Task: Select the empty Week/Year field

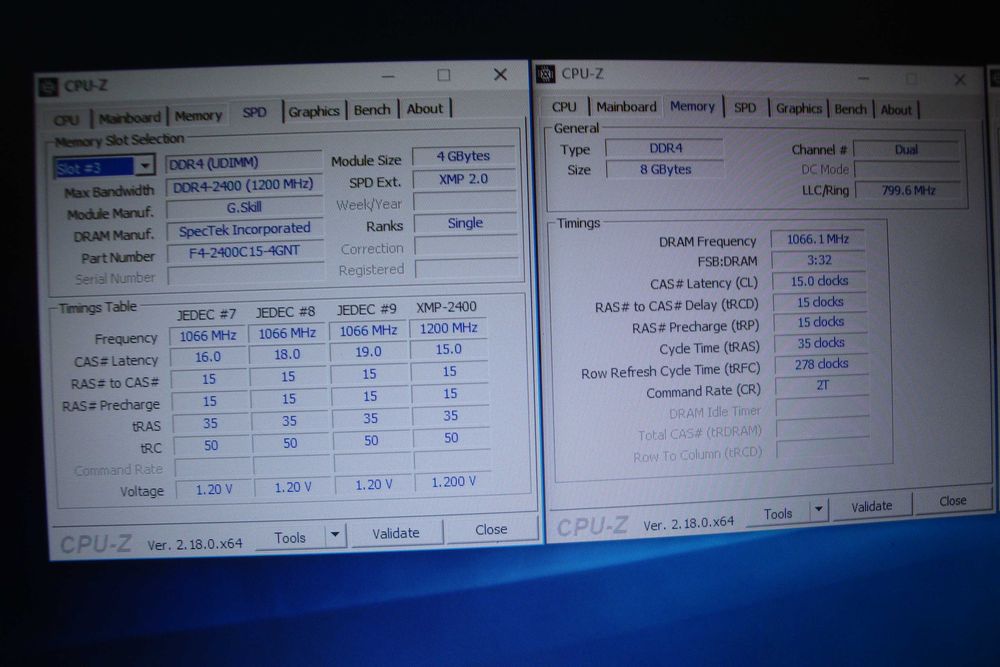Action: click(465, 202)
